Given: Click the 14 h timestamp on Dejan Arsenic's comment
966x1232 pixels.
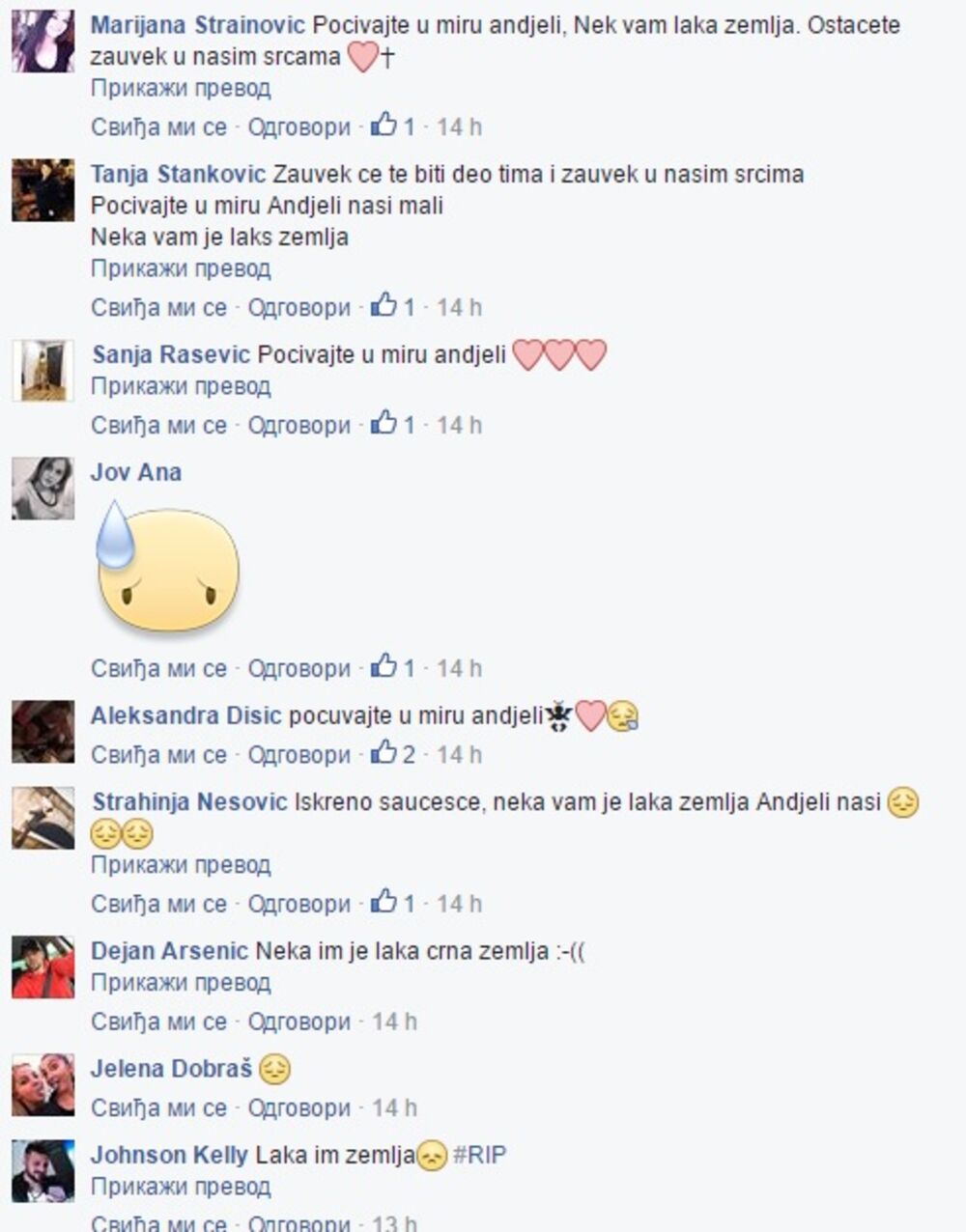Looking at the screenshot, I should tap(395, 1022).
